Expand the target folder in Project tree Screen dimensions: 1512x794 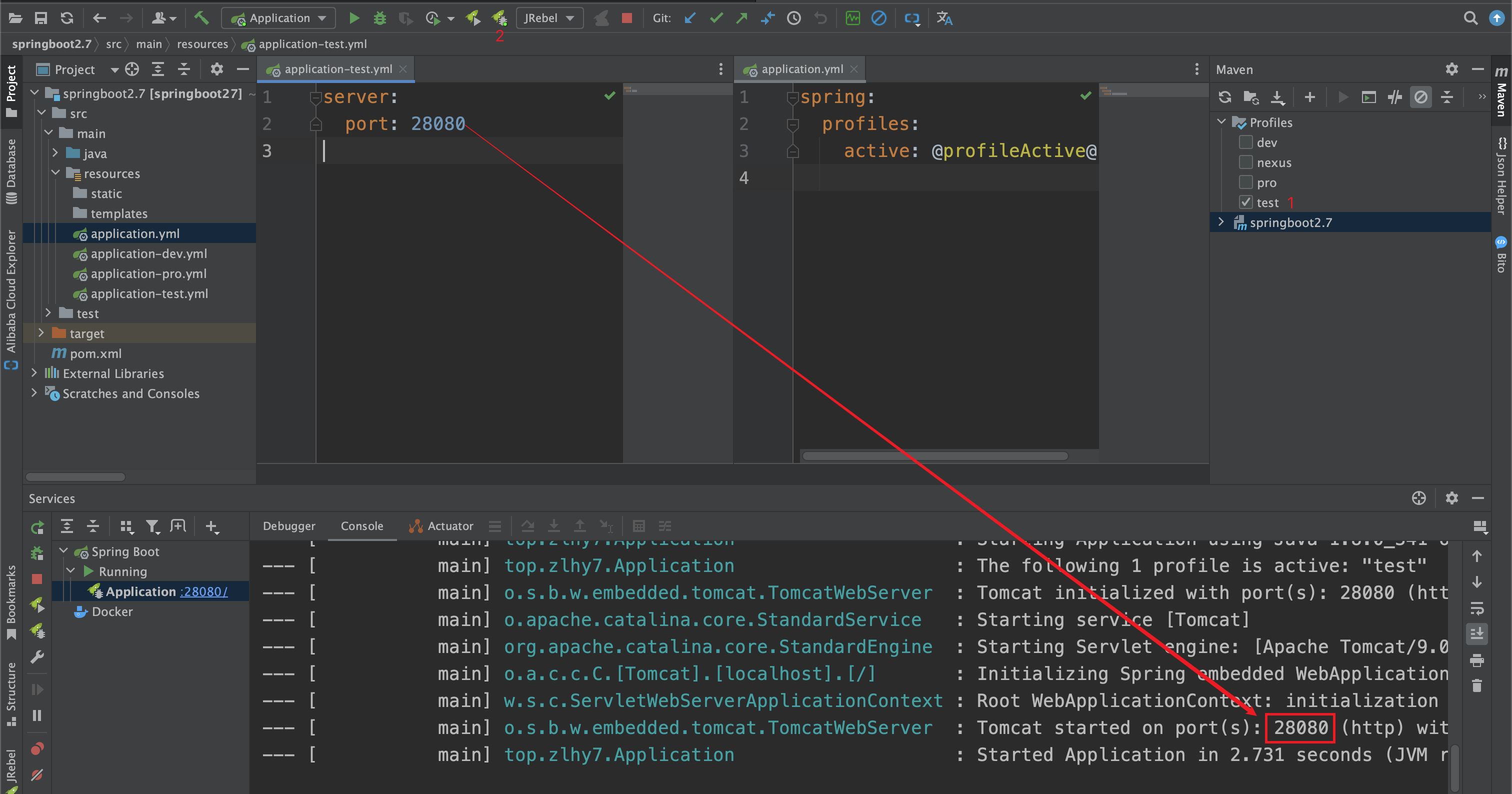41,333
